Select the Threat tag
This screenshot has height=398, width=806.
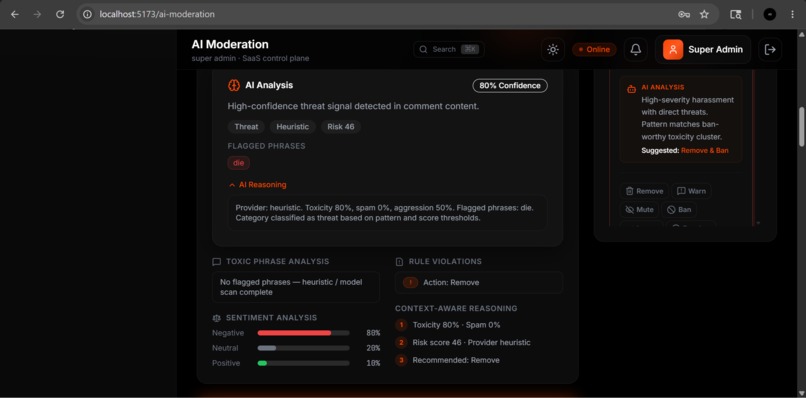point(246,126)
